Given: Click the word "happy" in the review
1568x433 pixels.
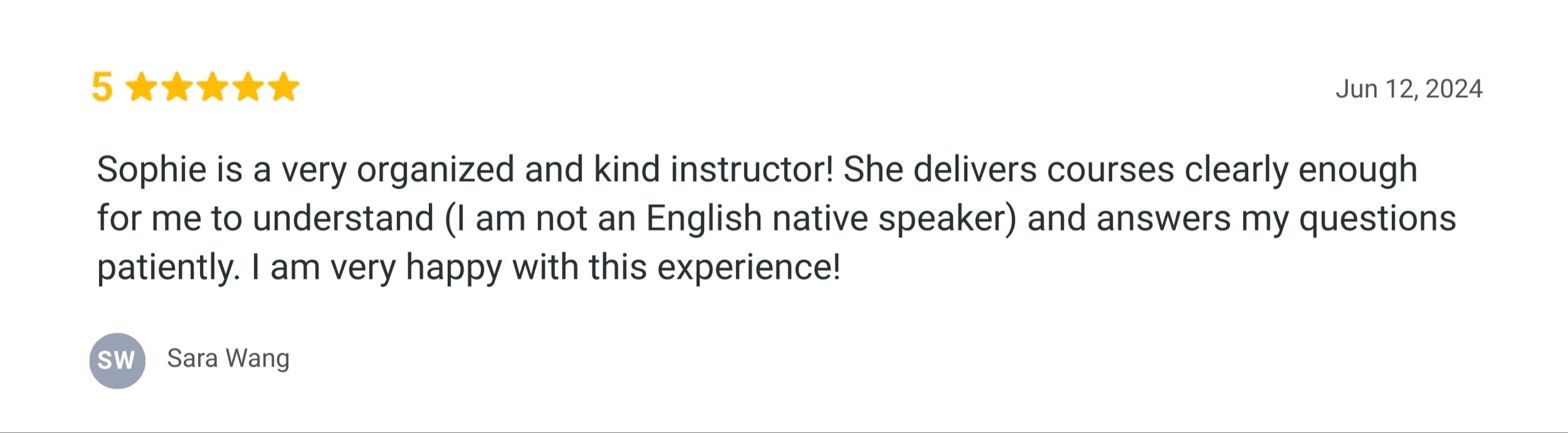Looking at the screenshot, I should click(x=454, y=268).
